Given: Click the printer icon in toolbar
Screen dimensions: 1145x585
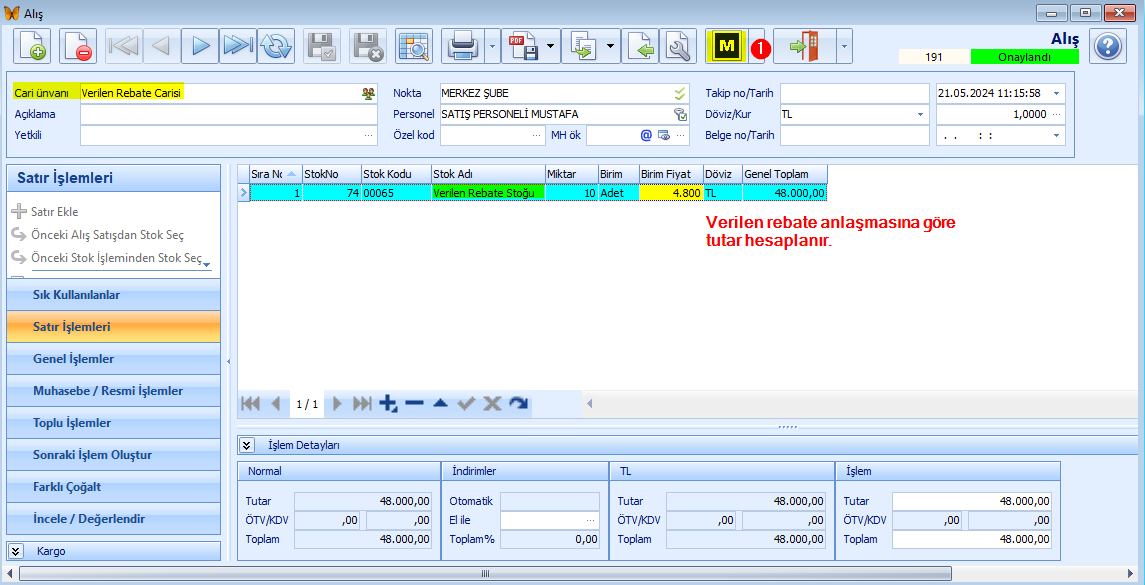Looking at the screenshot, I should coord(462,46).
